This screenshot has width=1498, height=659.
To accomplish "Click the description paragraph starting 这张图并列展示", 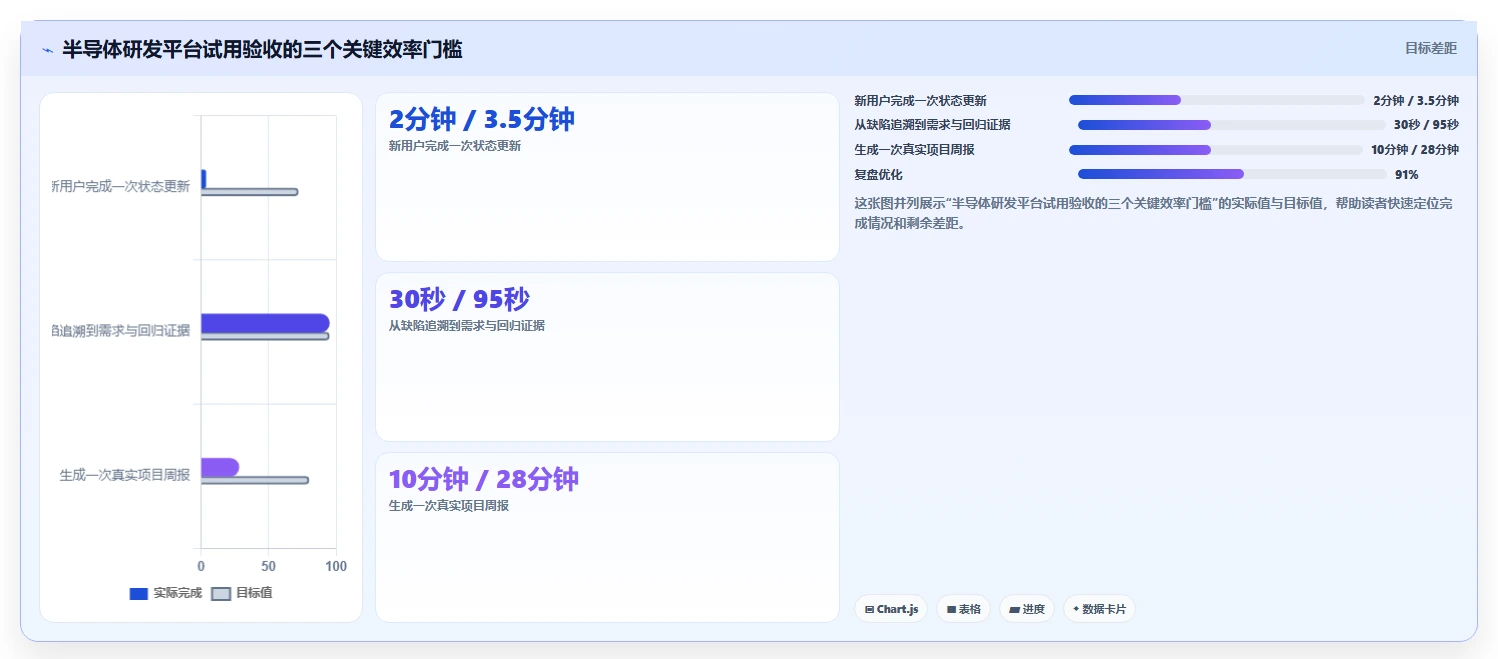I will click(1154, 213).
